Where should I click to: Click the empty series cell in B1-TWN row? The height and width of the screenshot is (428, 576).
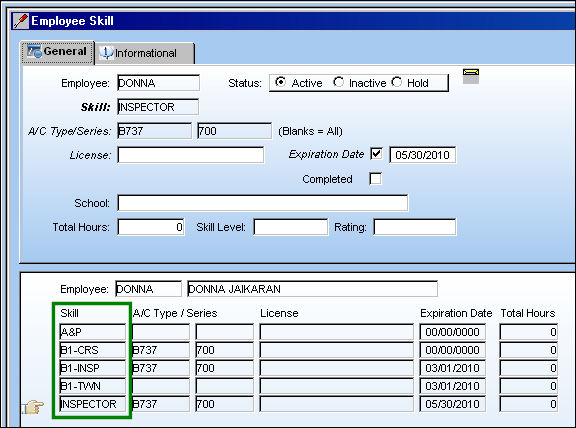[224, 386]
